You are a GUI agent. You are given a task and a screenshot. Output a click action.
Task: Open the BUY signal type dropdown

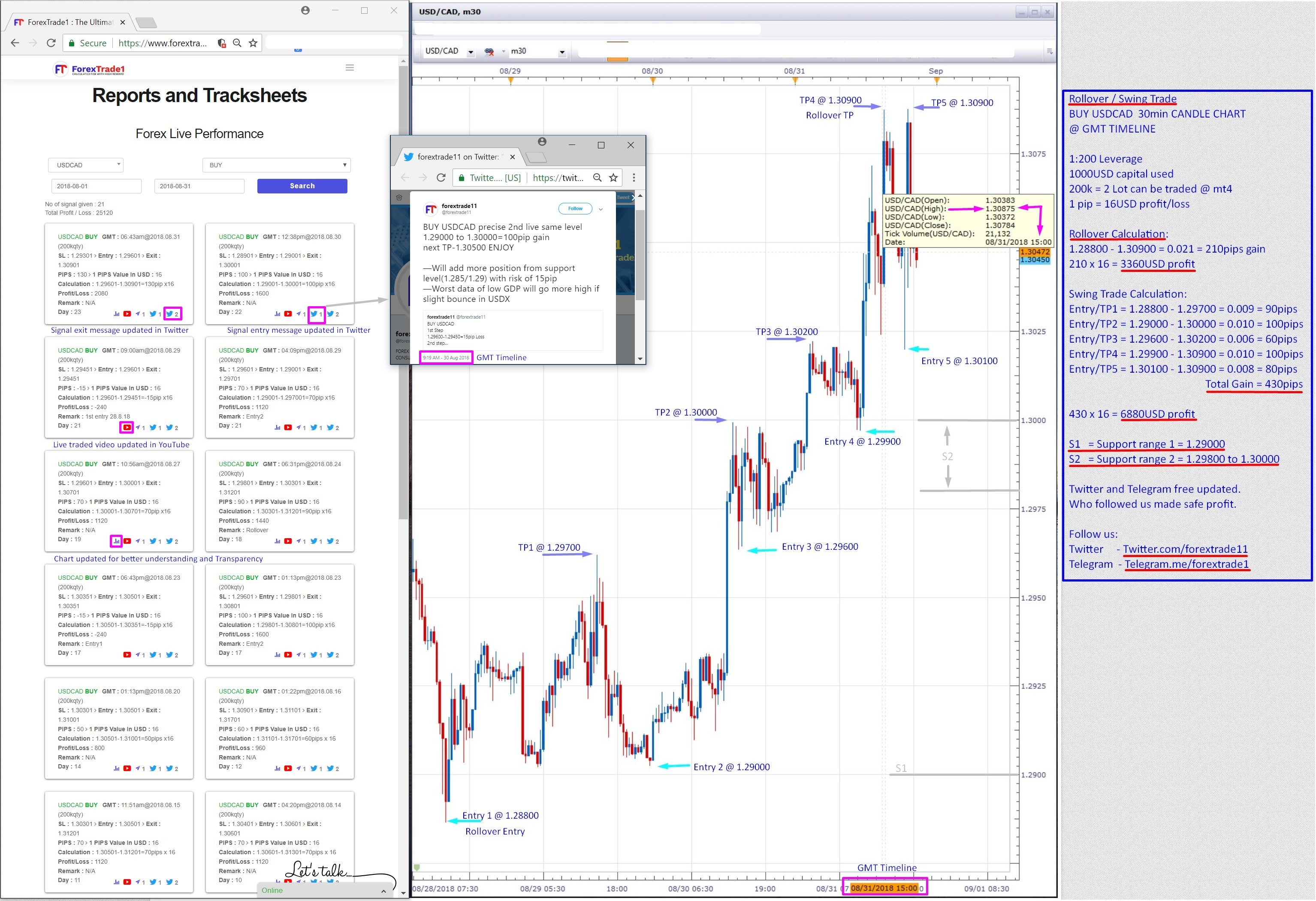tap(277, 165)
